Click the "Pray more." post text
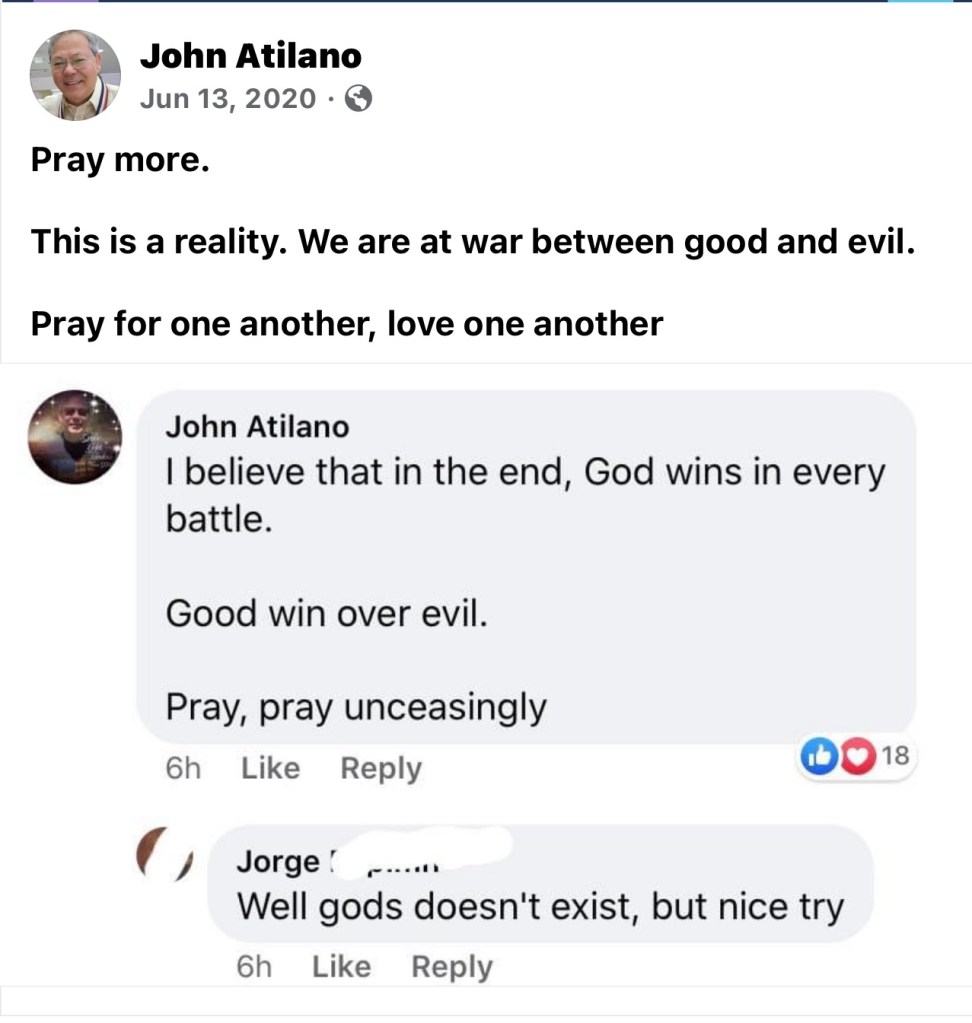Image resolution: width=972 pixels, height=1023 pixels. tap(120, 159)
